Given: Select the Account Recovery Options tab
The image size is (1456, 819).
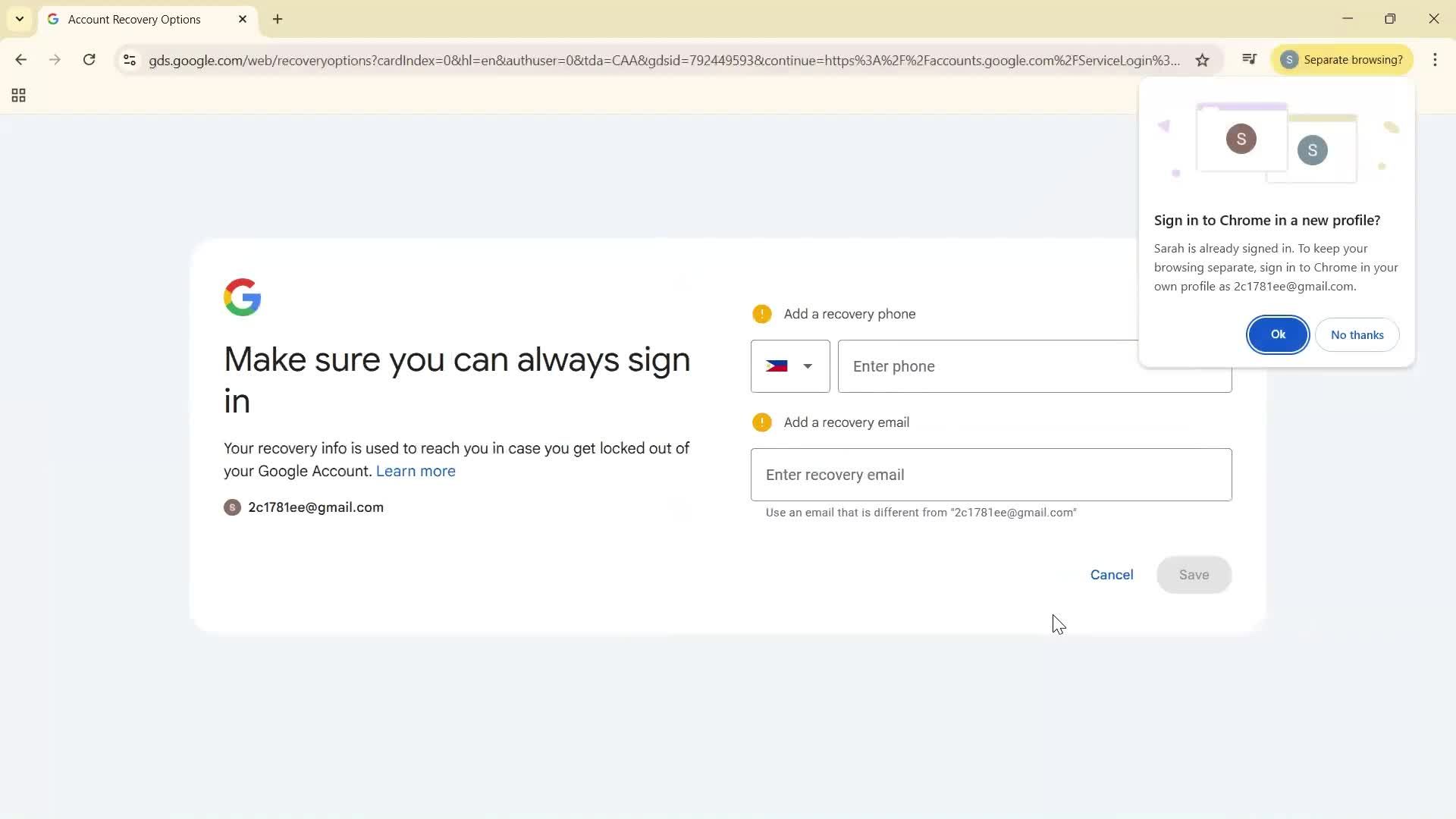Looking at the screenshot, I should tap(135, 19).
